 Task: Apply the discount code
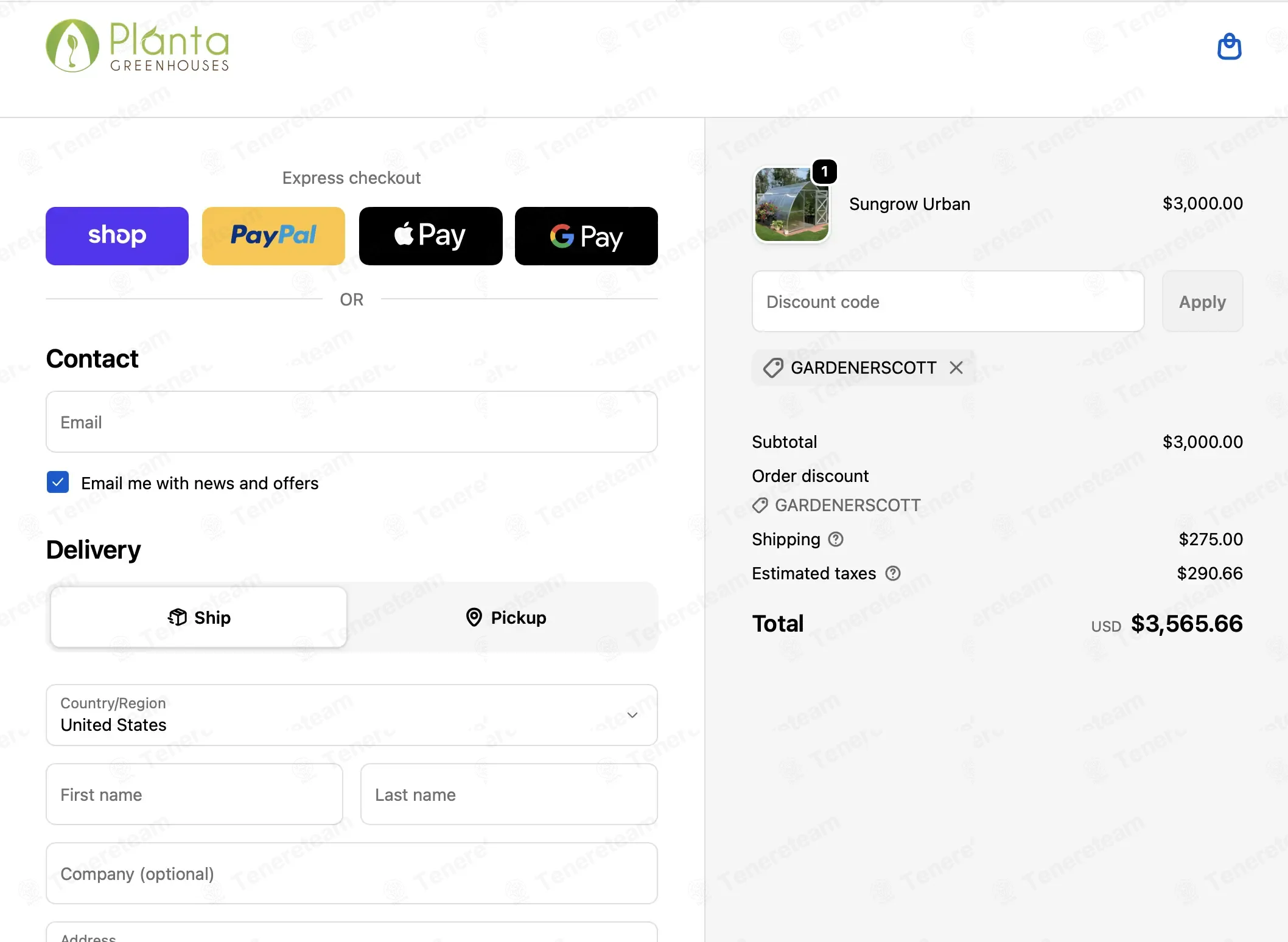click(x=1202, y=301)
